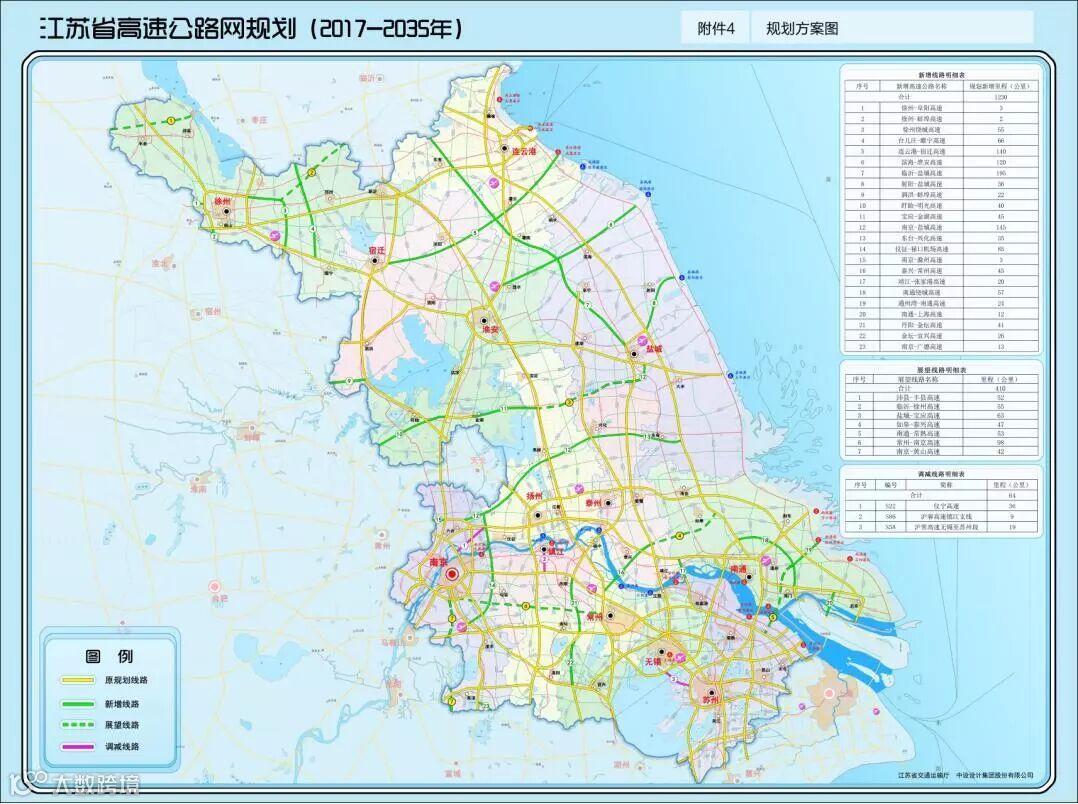Click the airport icon near 盐城
This screenshot has width=1078, height=804.
(644, 340)
